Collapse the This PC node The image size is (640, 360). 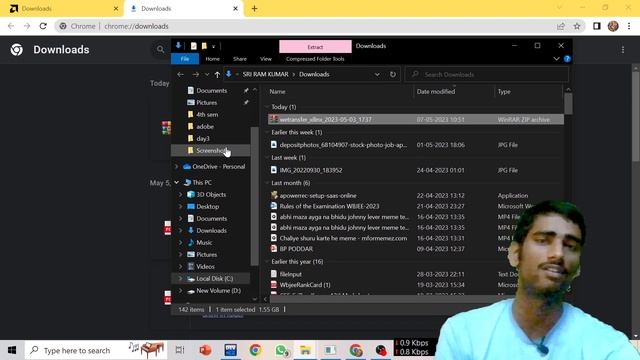tap(176, 182)
